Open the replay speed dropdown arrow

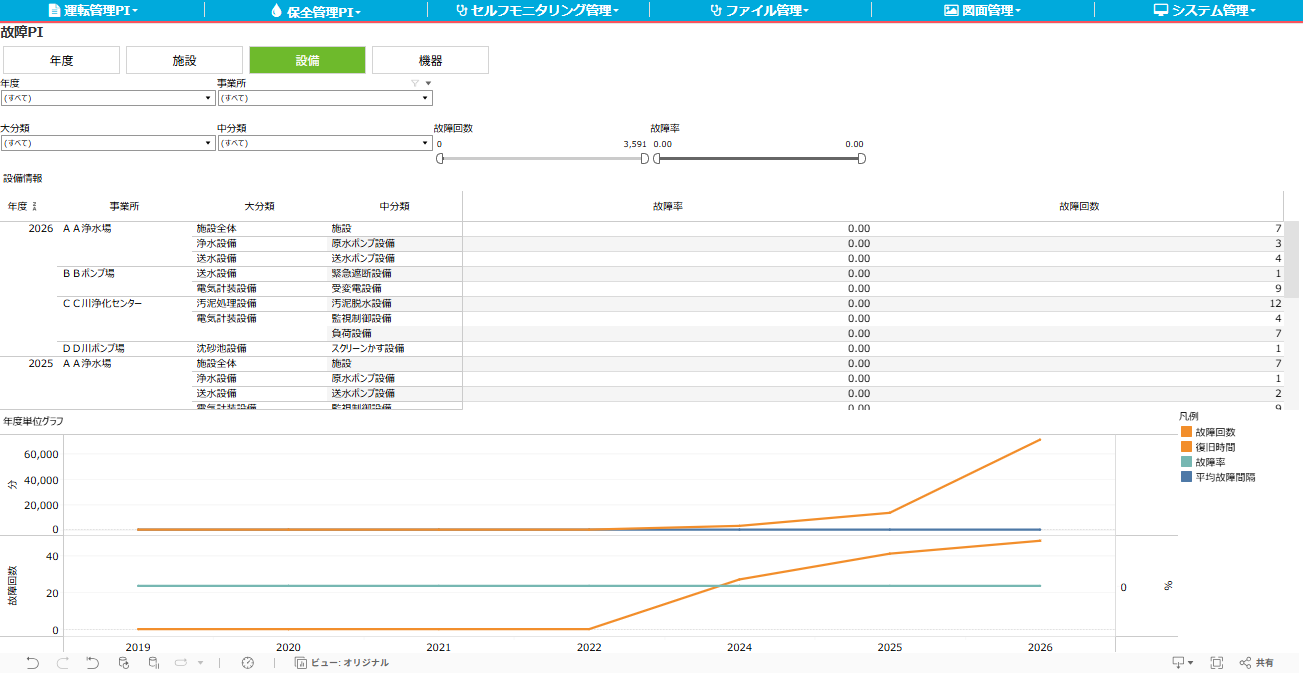point(200,663)
